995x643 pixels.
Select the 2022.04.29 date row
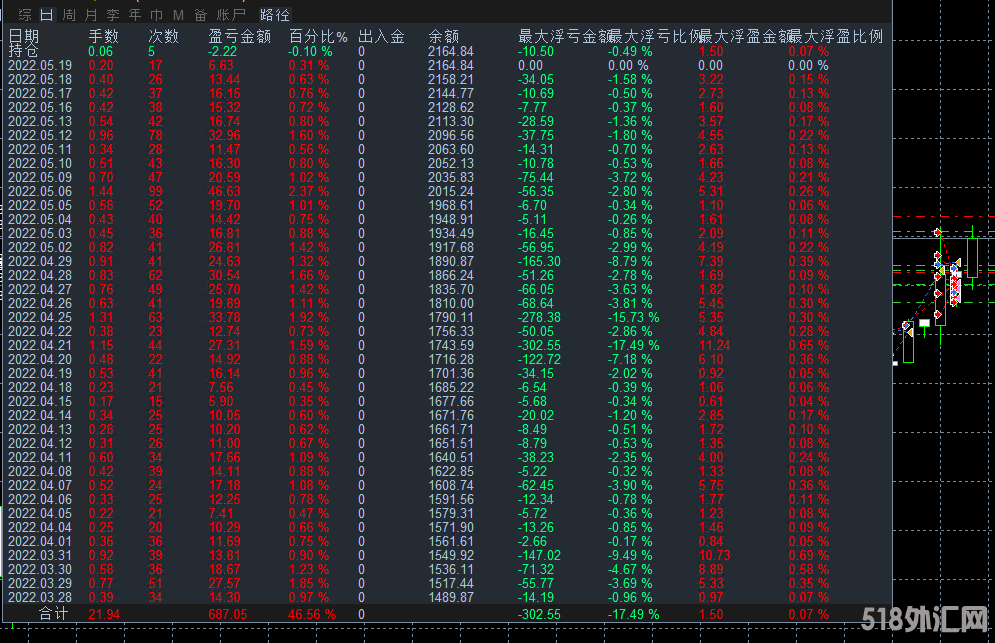click(40, 261)
